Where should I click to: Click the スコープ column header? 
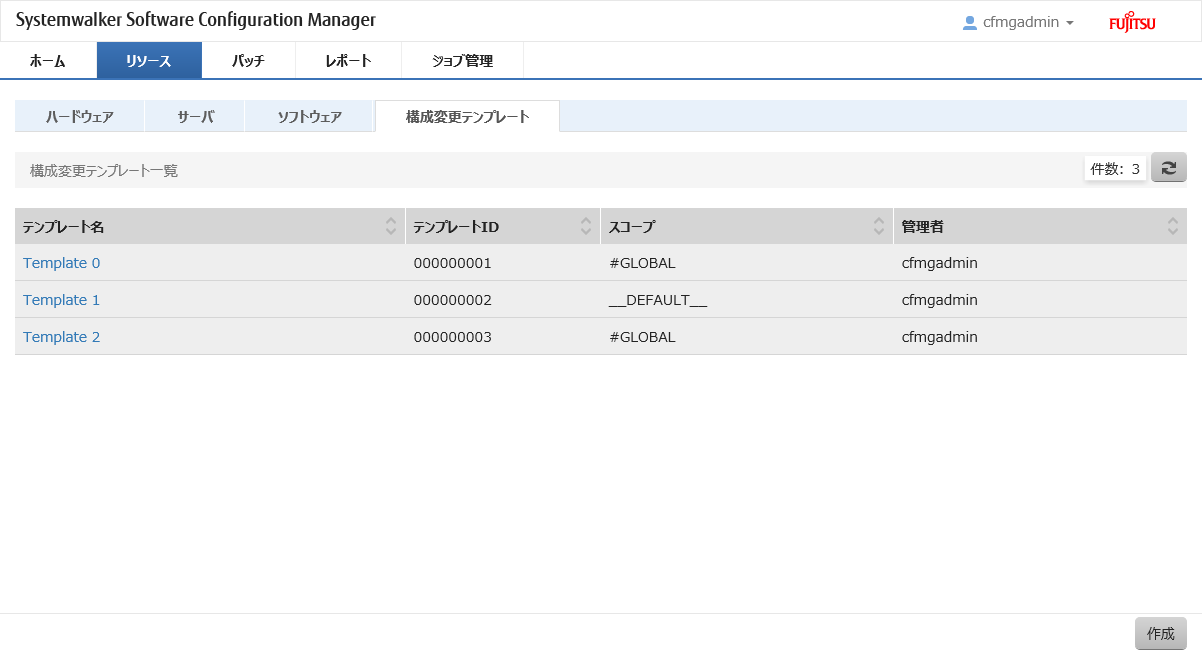coord(747,227)
